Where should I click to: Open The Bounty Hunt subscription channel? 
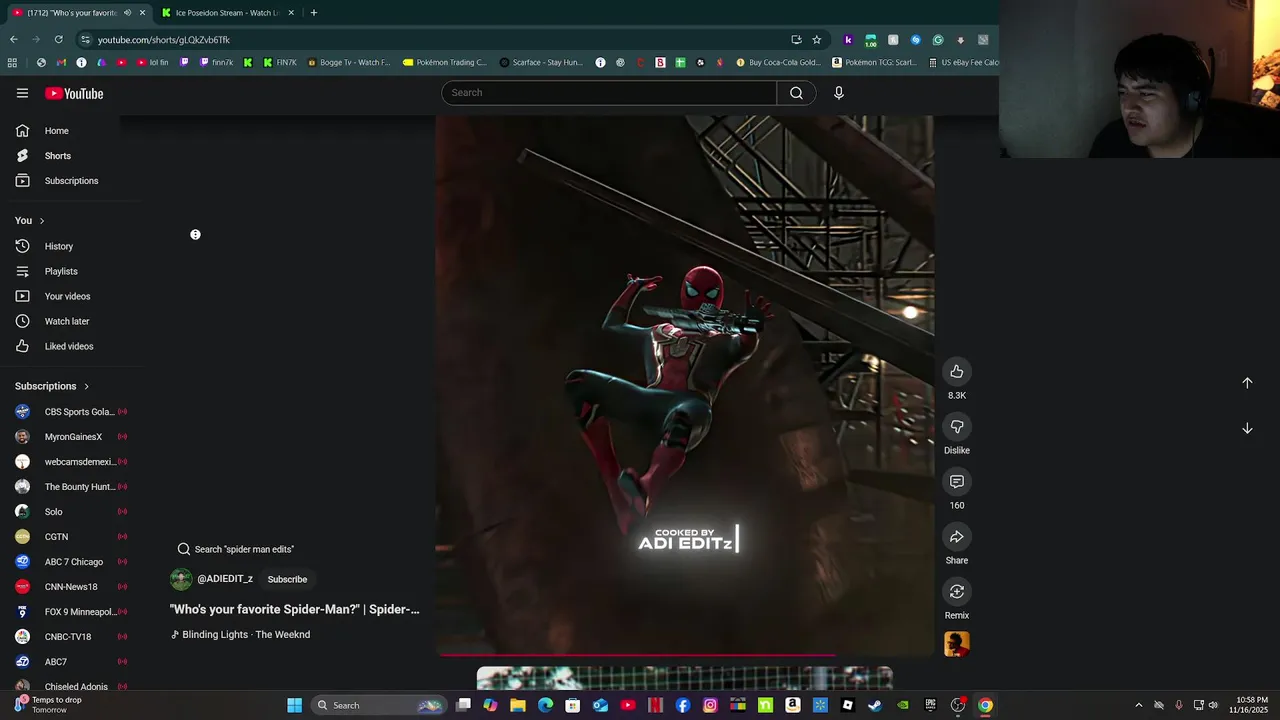click(70, 487)
